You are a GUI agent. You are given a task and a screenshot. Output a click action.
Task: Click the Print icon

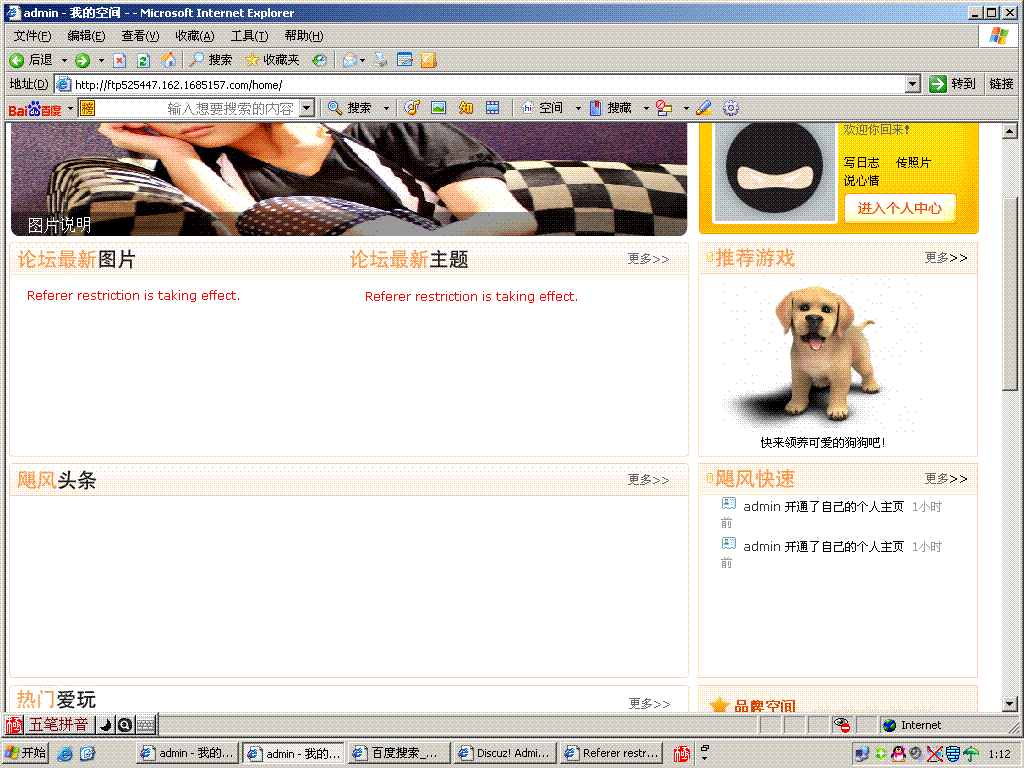381,60
